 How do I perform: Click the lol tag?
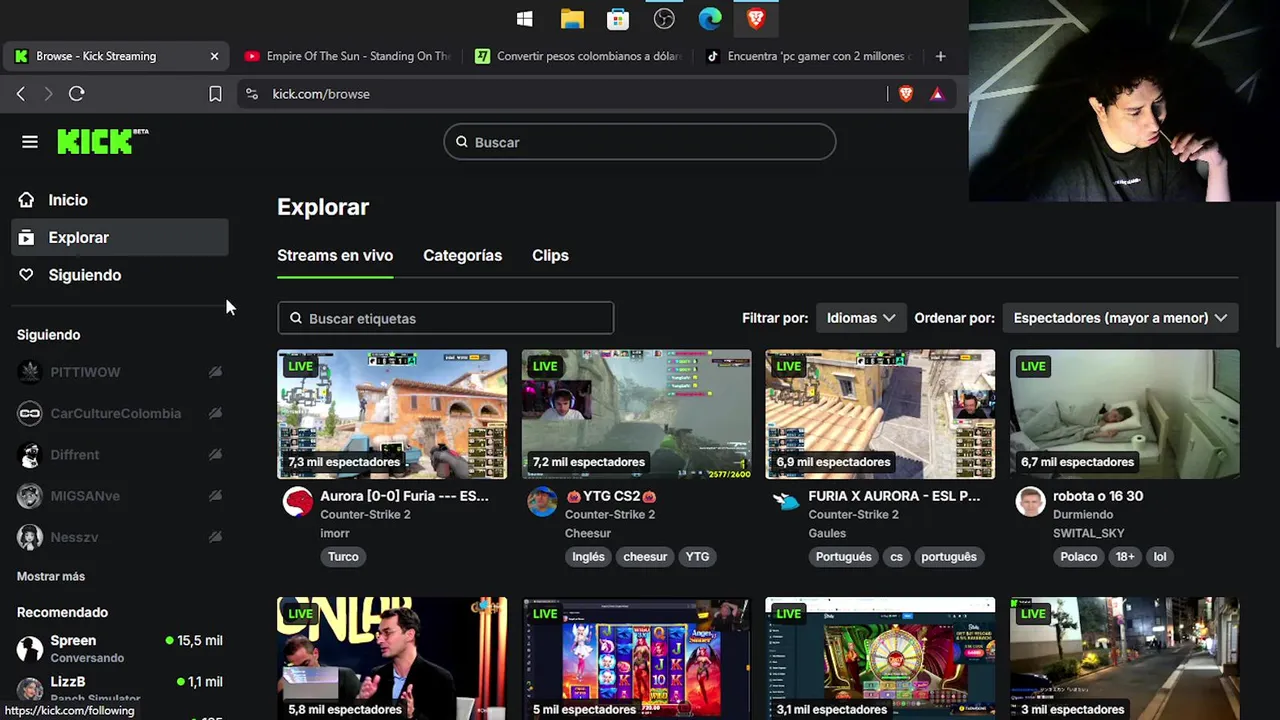tap(1160, 557)
